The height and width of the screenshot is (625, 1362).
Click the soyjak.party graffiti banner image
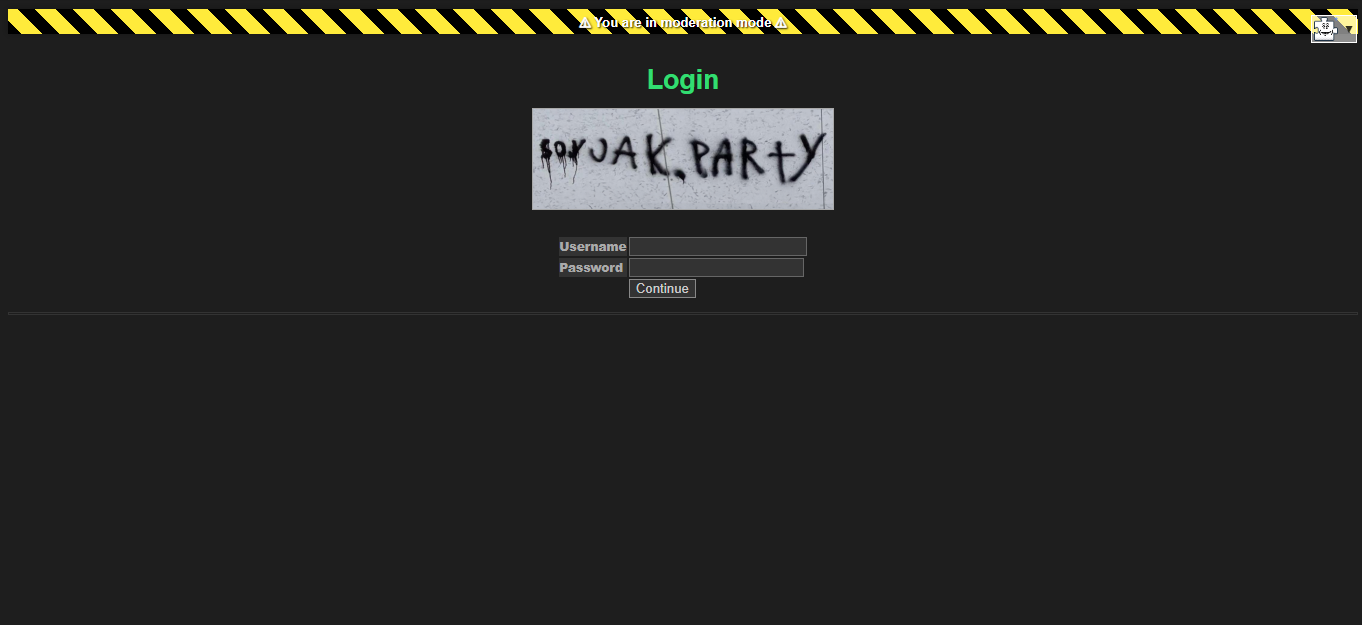(683, 159)
